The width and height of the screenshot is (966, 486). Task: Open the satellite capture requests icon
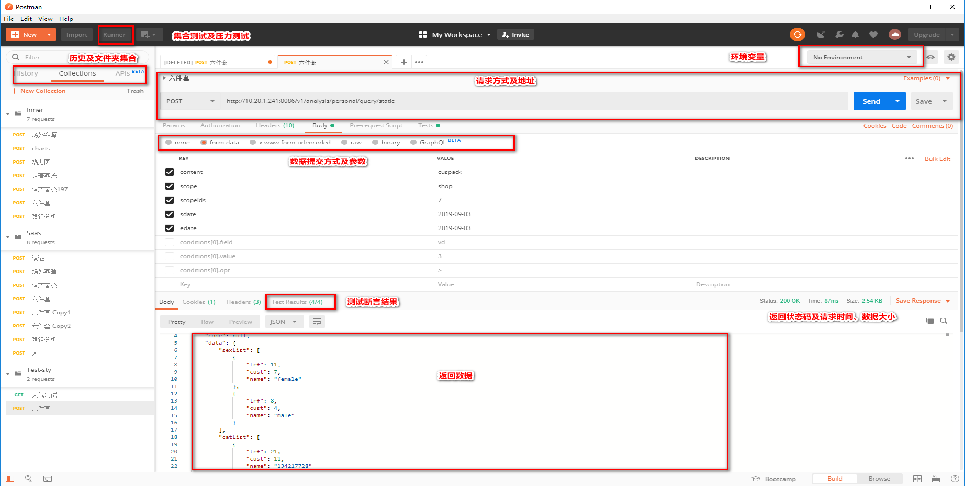(x=821, y=35)
